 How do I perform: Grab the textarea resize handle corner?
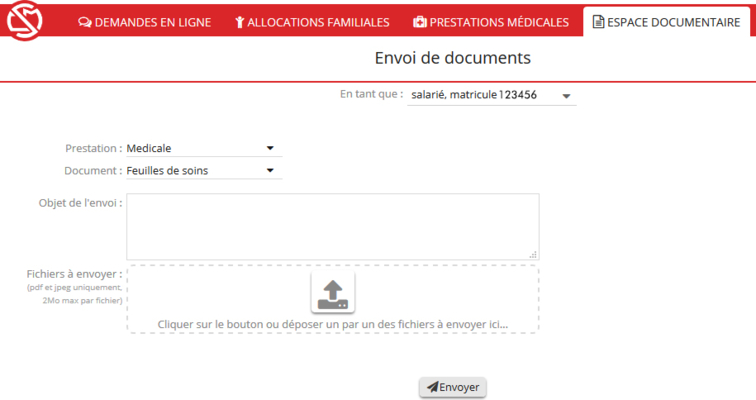[533, 255]
